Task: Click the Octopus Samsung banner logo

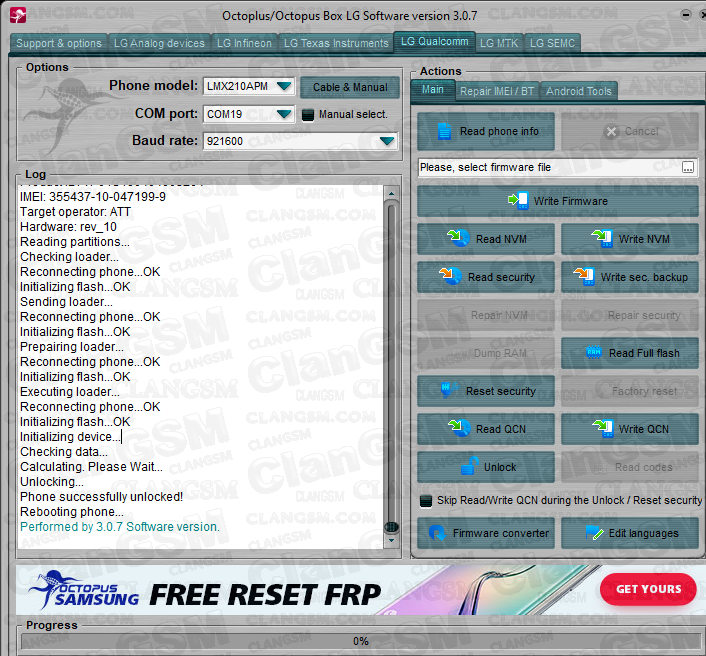Action: tap(83, 590)
